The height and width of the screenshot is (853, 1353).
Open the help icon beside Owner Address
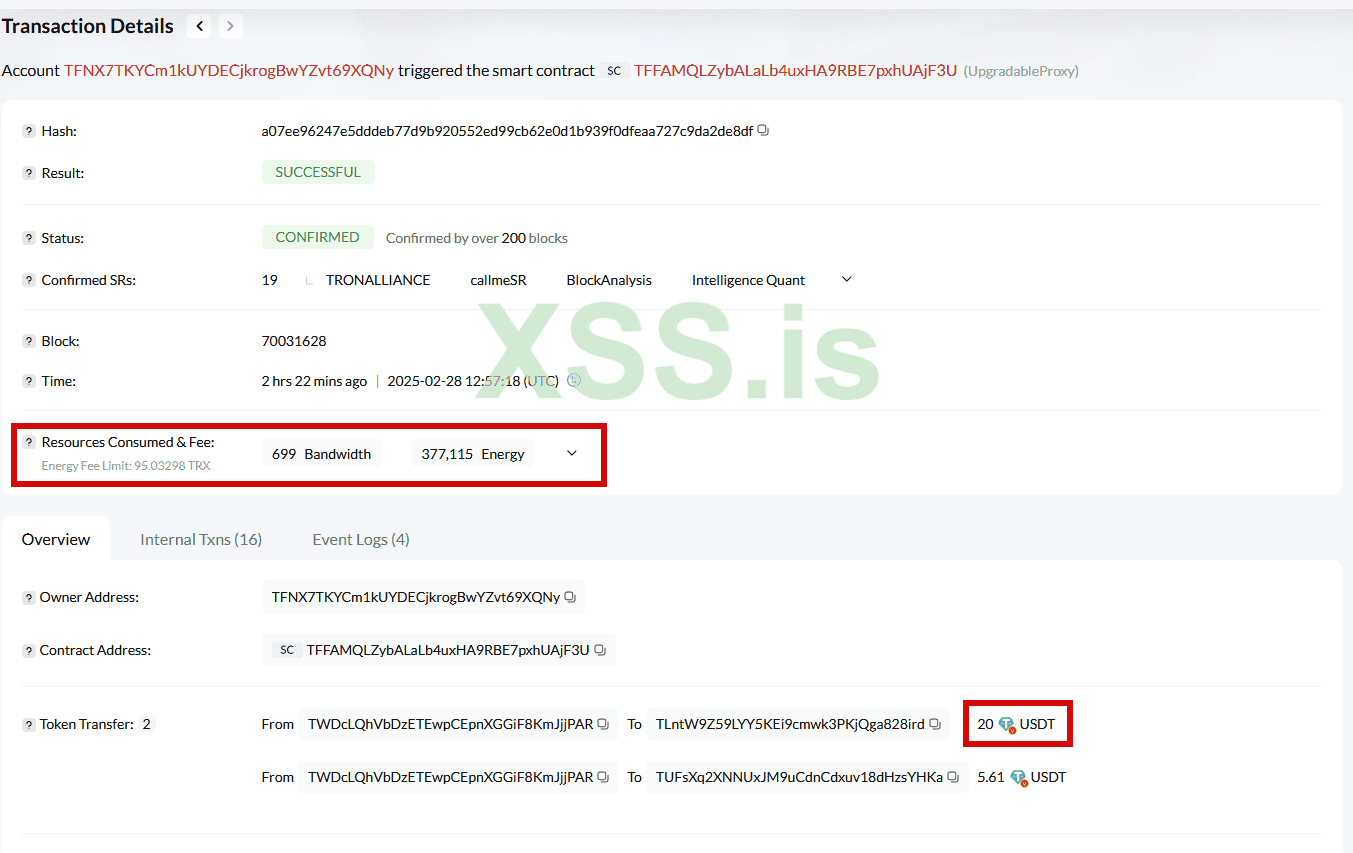coord(29,597)
